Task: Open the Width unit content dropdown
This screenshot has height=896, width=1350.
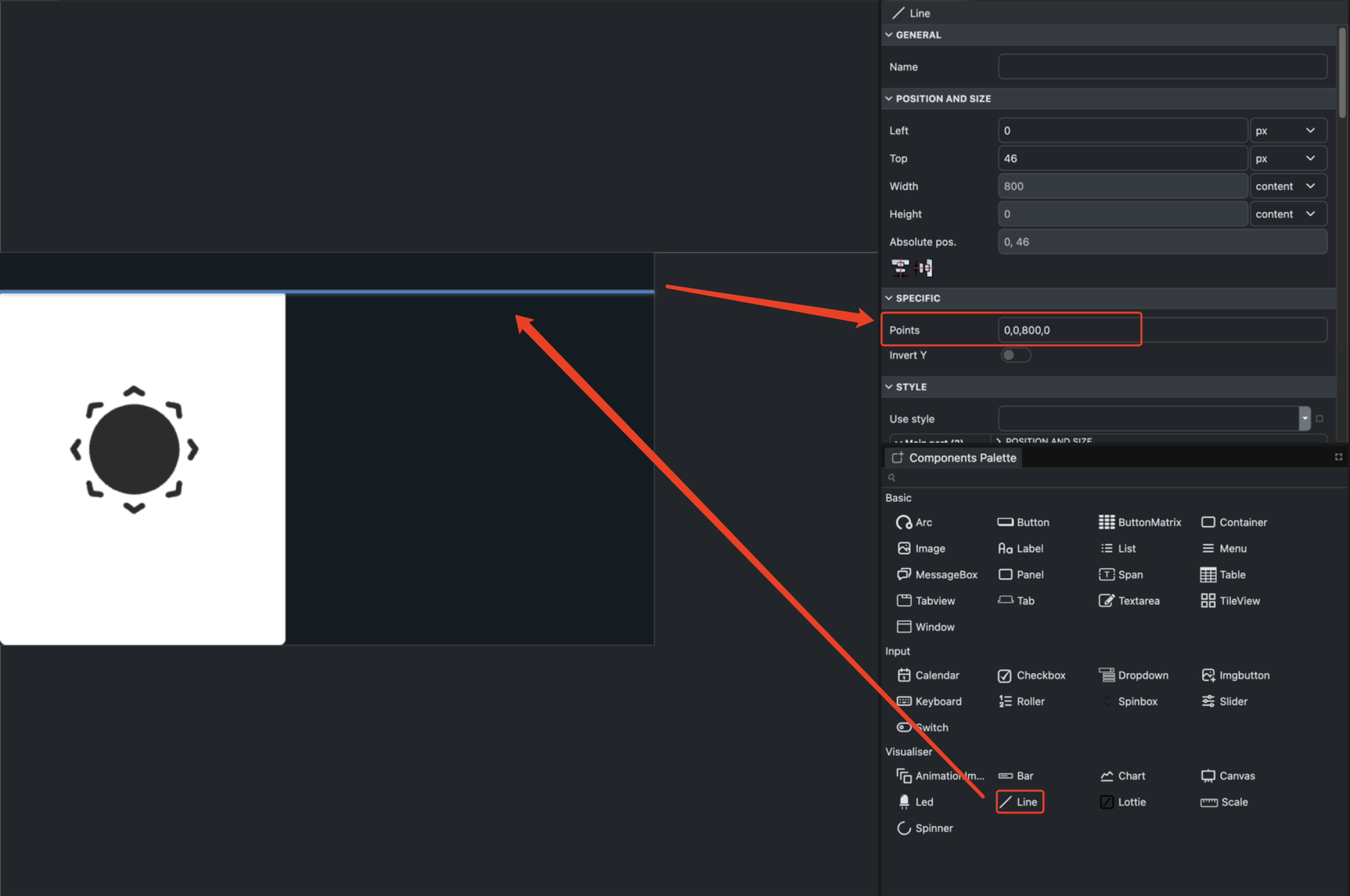Action: (x=1288, y=187)
